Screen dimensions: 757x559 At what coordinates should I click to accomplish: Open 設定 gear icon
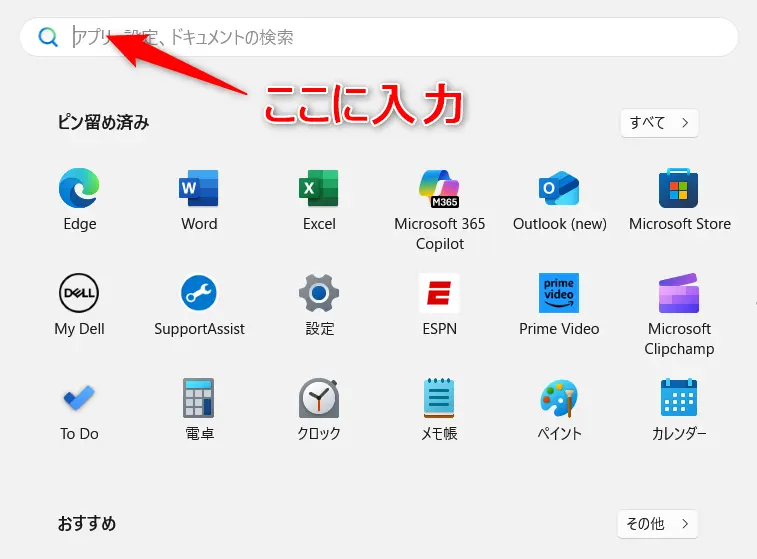319,293
